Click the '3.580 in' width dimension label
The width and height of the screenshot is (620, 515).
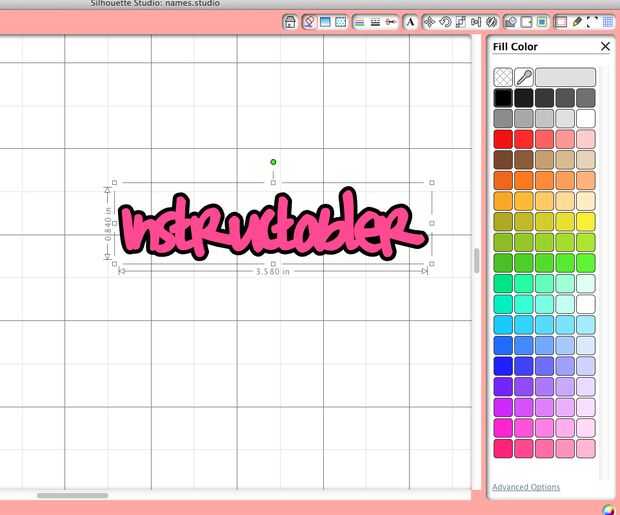[273, 271]
